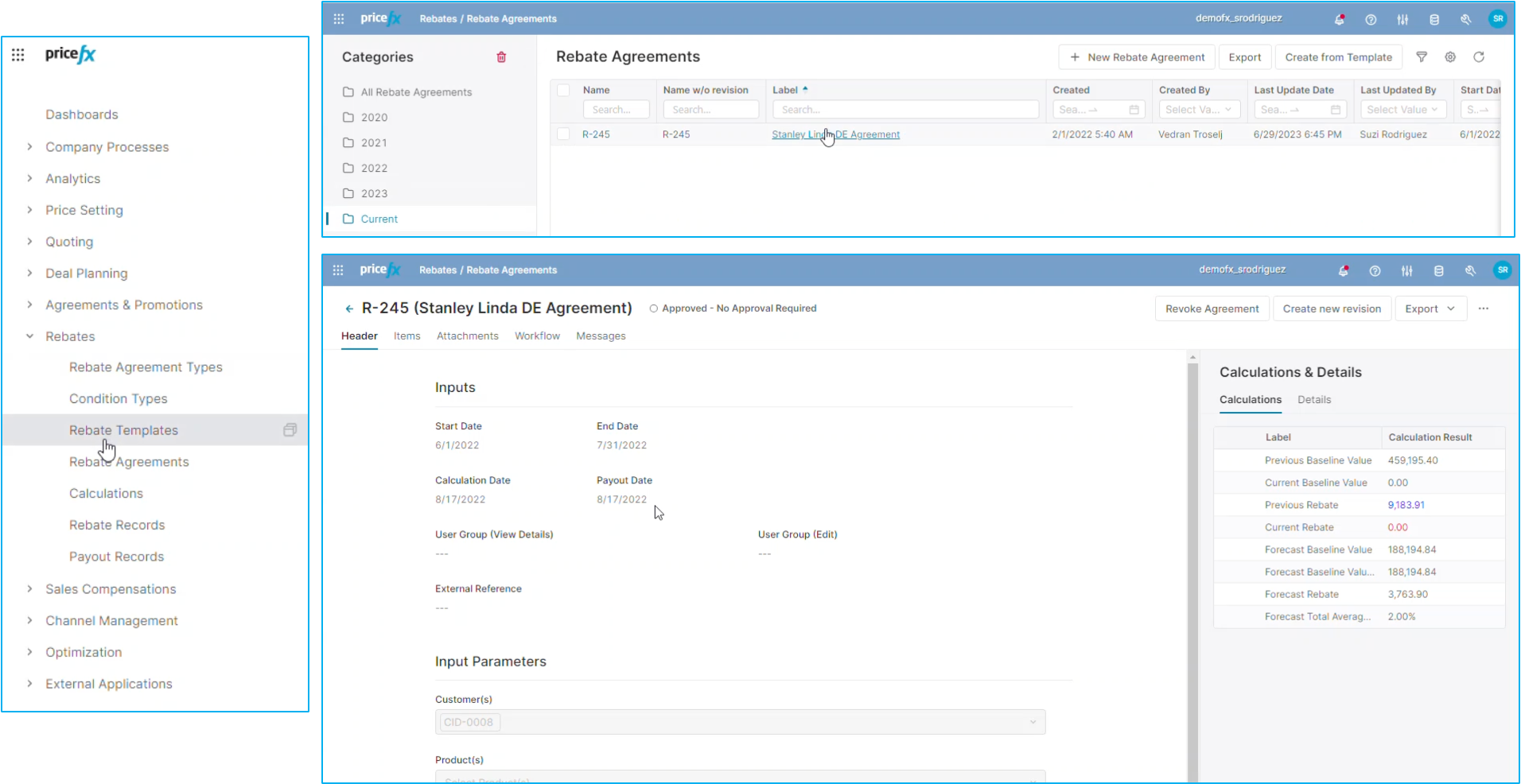
Task: Click the vertical scrollbar in header panel
Action: 1192,557
